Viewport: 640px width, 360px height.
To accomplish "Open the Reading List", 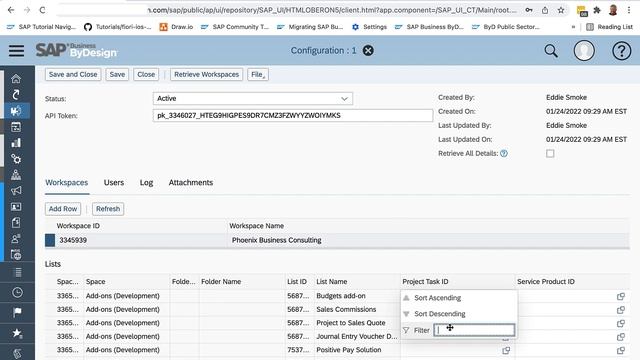I will (609, 27).
